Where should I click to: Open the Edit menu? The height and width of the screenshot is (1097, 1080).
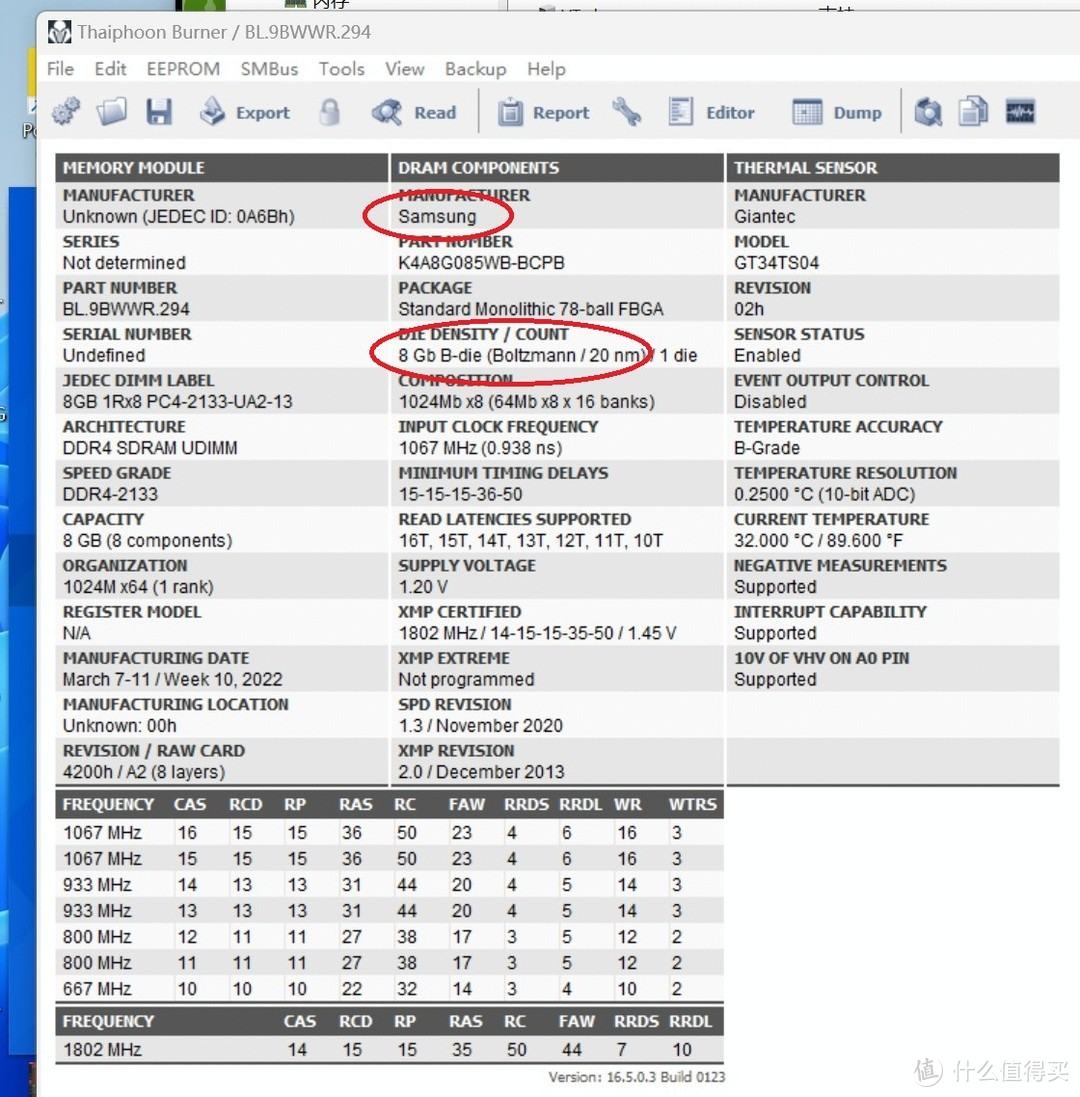click(x=111, y=69)
